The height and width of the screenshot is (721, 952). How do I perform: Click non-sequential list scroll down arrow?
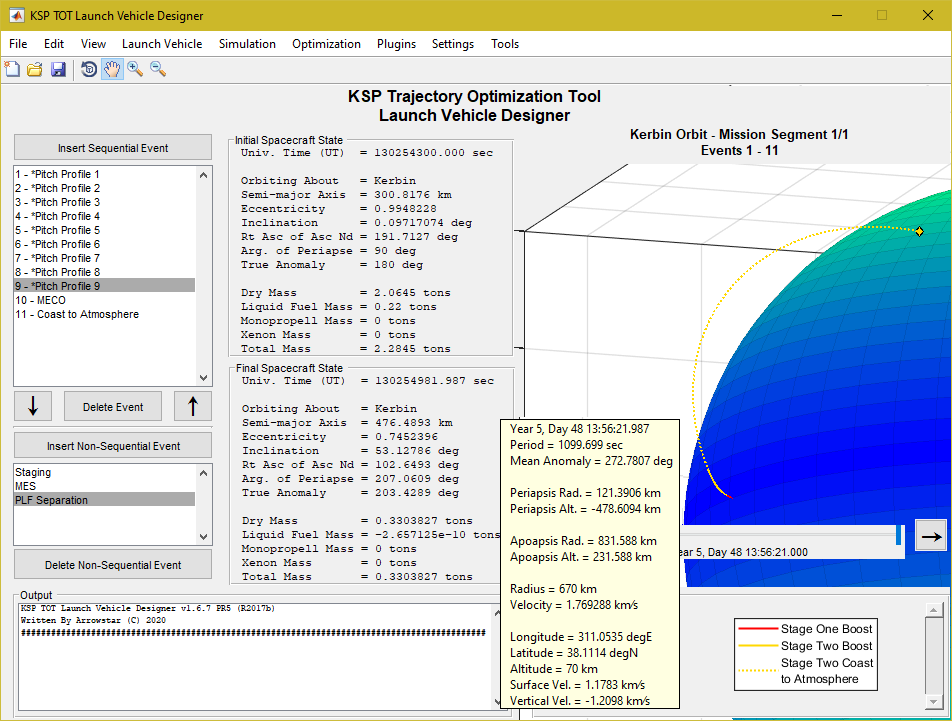203,537
